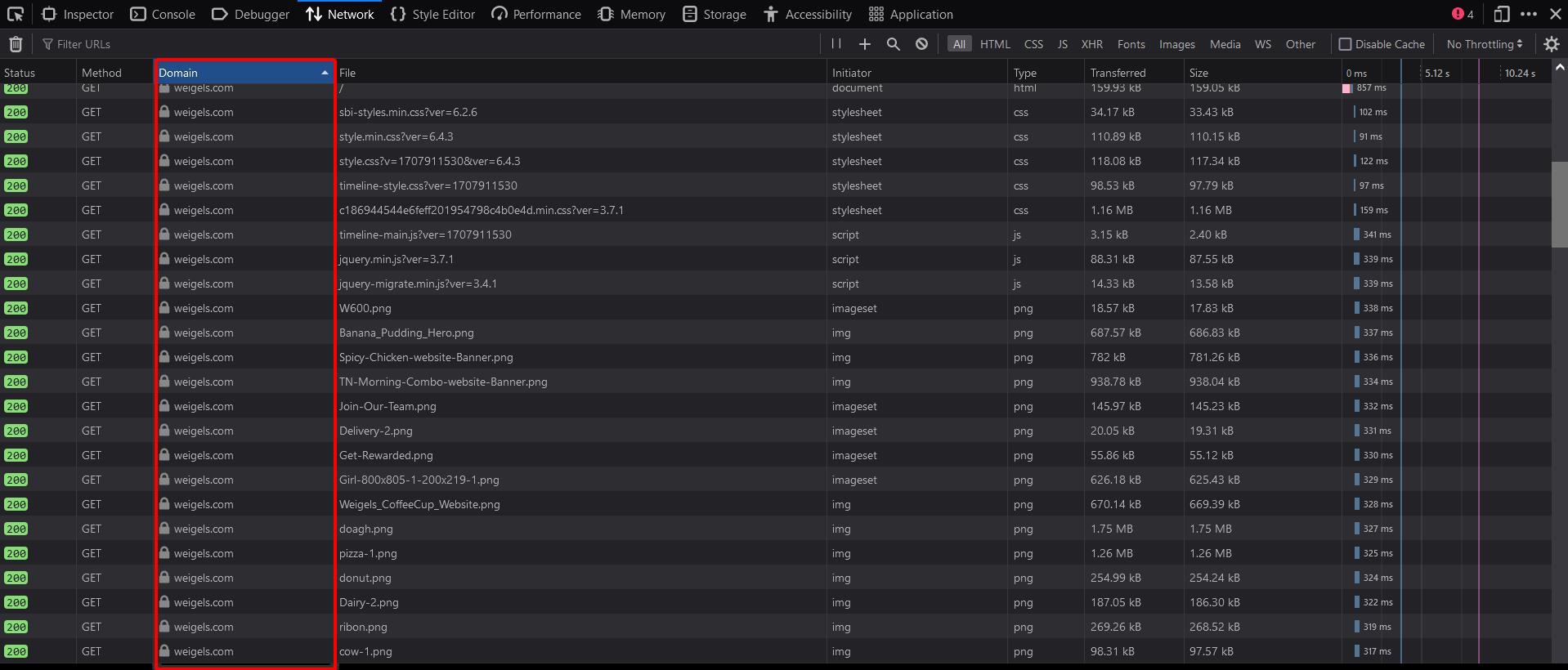The image size is (1568, 670).
Task: Toggle the Images request filter
Action: 1176,44
